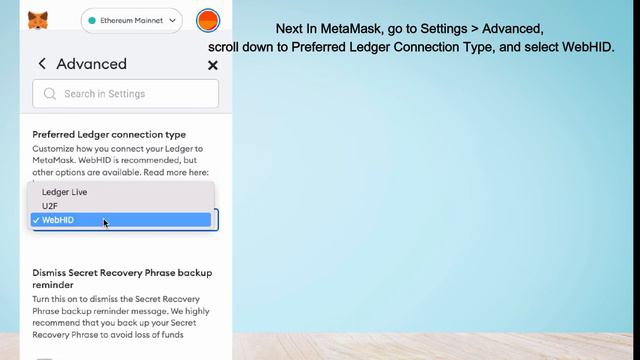
Task: Close the Advanced settings with X
Action: 213,65
